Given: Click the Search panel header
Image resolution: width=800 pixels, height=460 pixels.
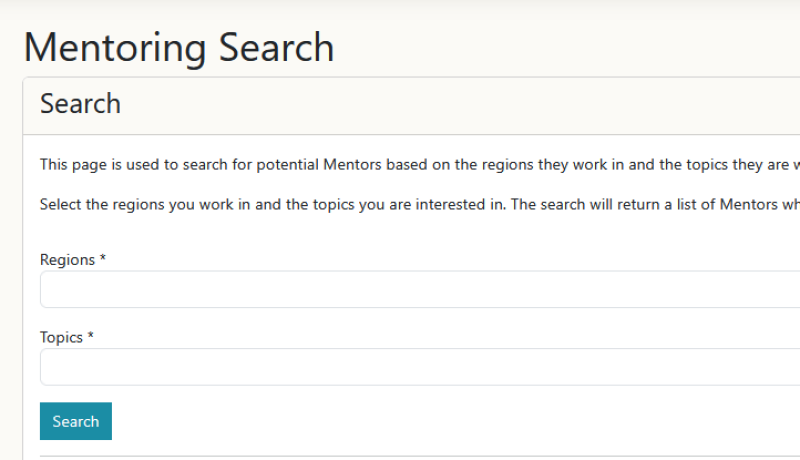Looking at the screenshot, I should coord(80,104).
